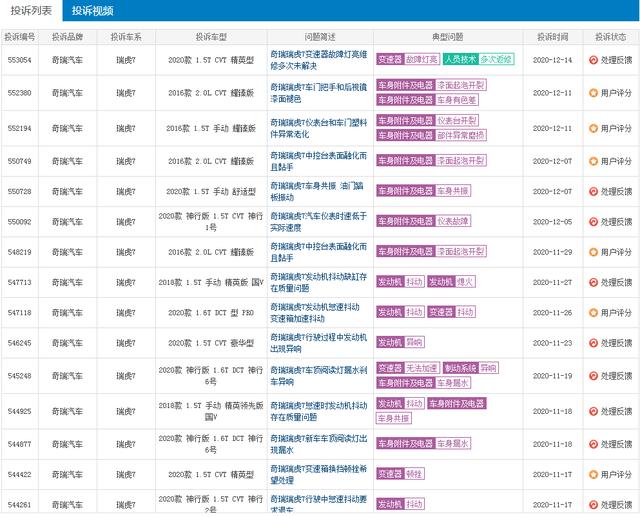Click the 发动机 熄火 problem tag
Image resolution: width=640 pixels, height=517 pixels.
[451, 282]
